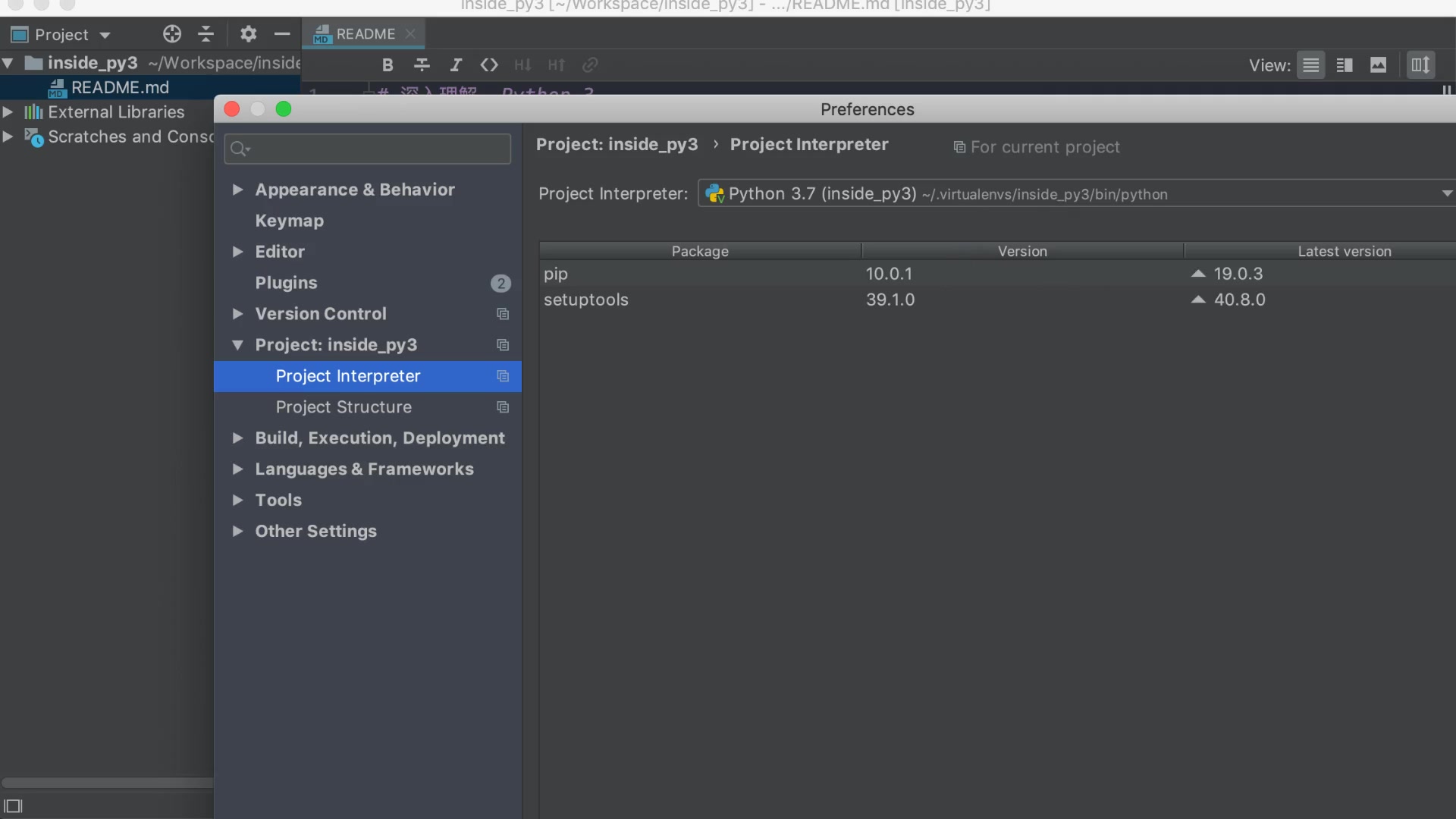Click the Italic formatting icon

point(456,65)
